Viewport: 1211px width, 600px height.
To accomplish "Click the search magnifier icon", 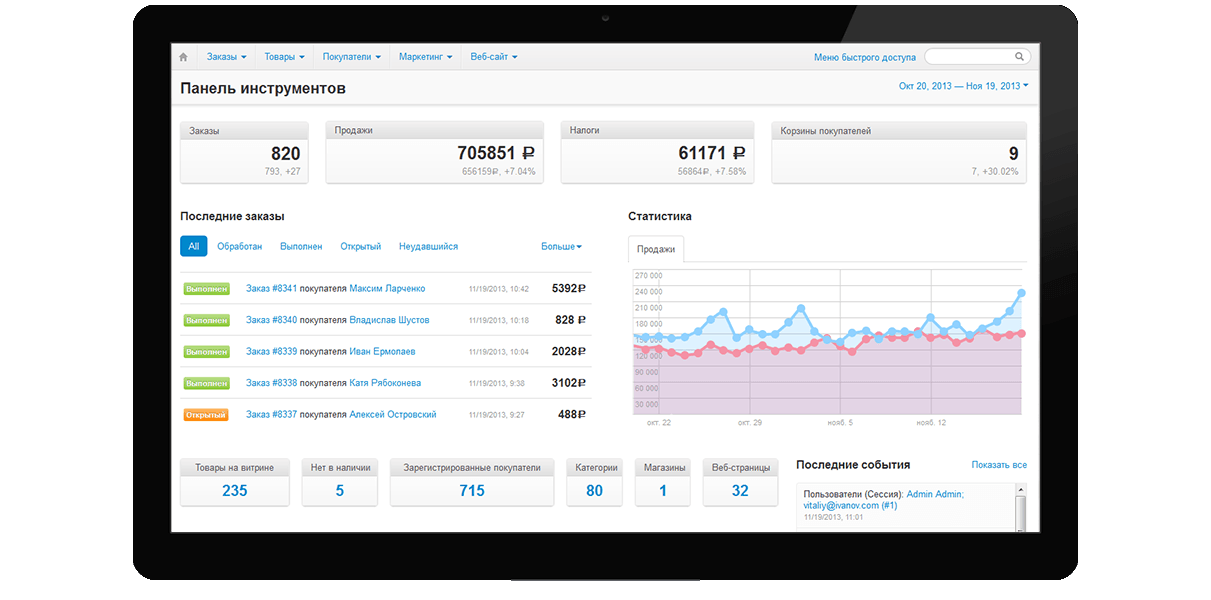I will point(1020,57).
